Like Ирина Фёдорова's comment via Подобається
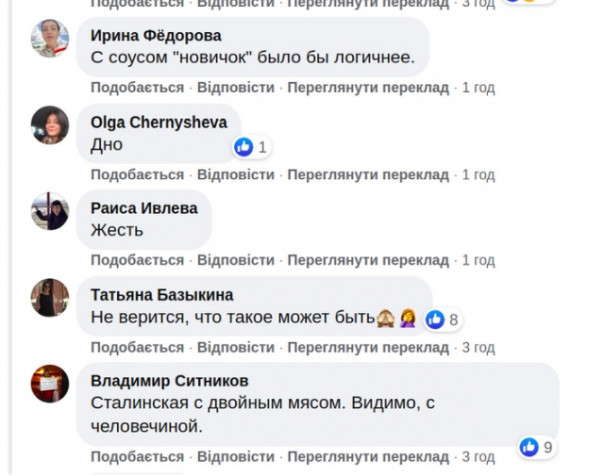This screenshot has width=604, height=476. pyautogui.click(x=137, y=88)
